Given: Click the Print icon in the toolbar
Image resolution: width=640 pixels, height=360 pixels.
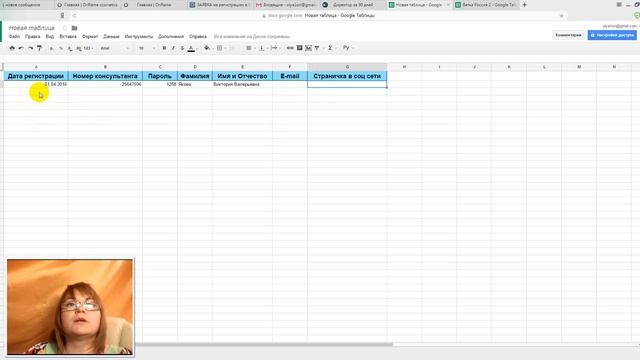Looking at the screenshot, I should pos(12,48).
